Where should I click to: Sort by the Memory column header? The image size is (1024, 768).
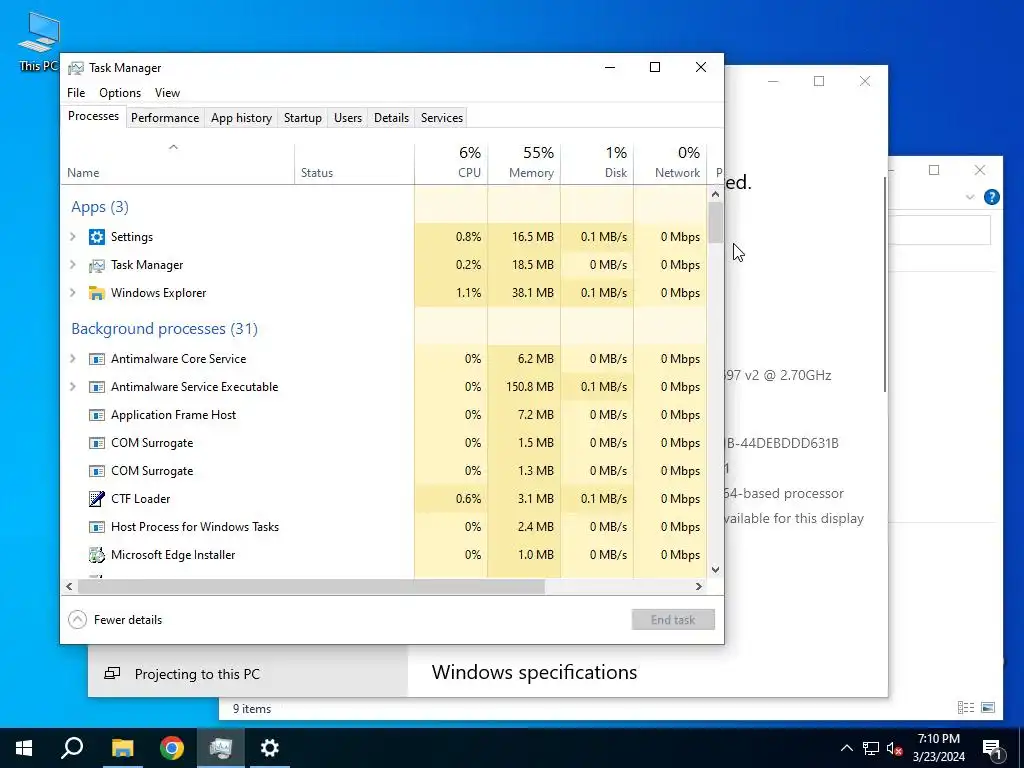(x=524, y=163)
